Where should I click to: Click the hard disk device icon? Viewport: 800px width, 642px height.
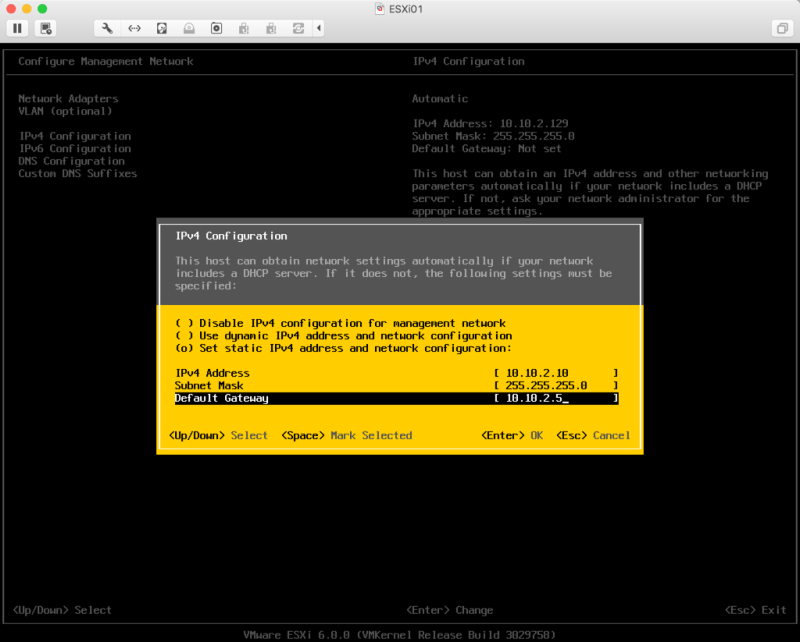pyautogui.click(x=161, y=28)
